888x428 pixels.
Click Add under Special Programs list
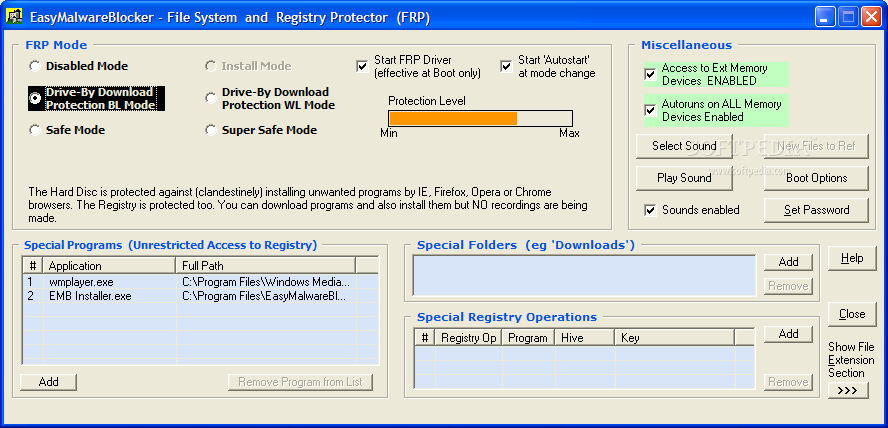tap(48, 382)
